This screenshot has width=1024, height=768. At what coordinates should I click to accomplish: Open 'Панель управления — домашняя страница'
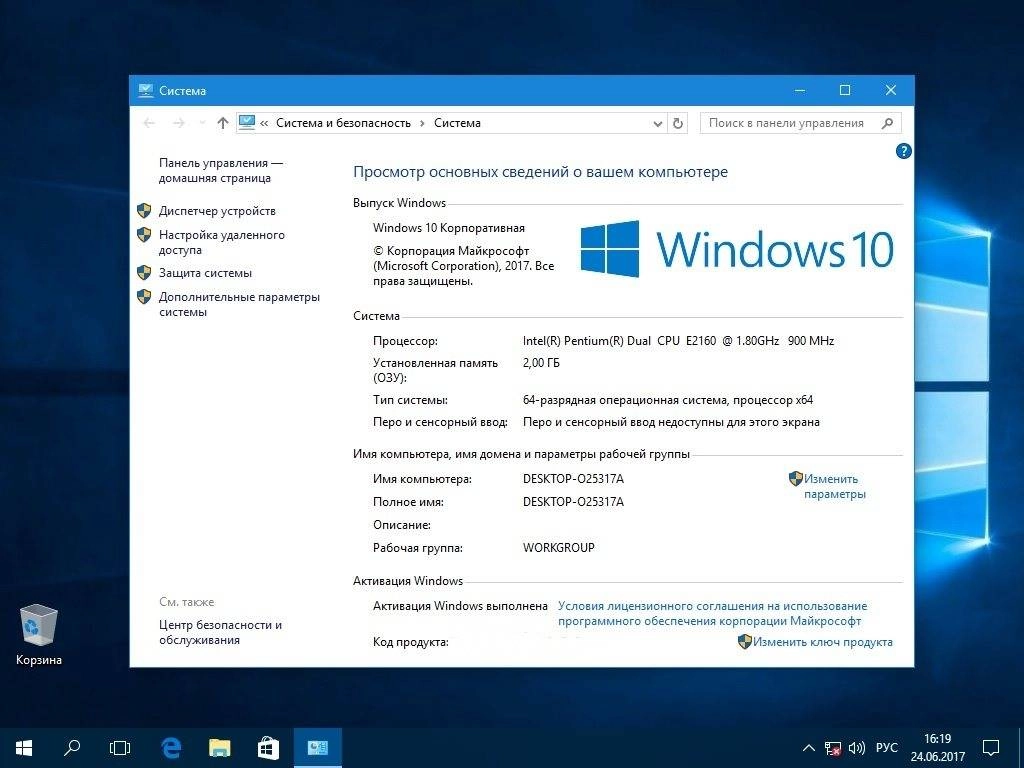click(221, 170)
